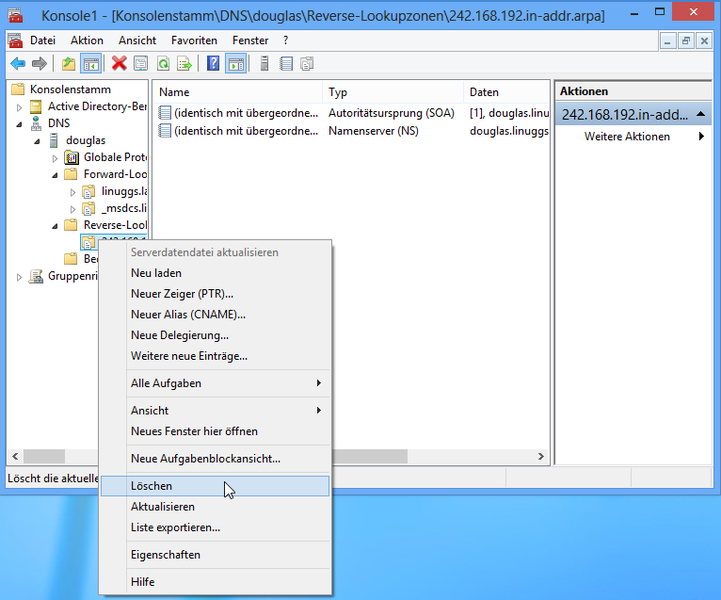The width and height of the screenshot is (721, 600).
Task: Click Weitere Aktionen in the Aktionen pane
Action: tap(627, 136)
